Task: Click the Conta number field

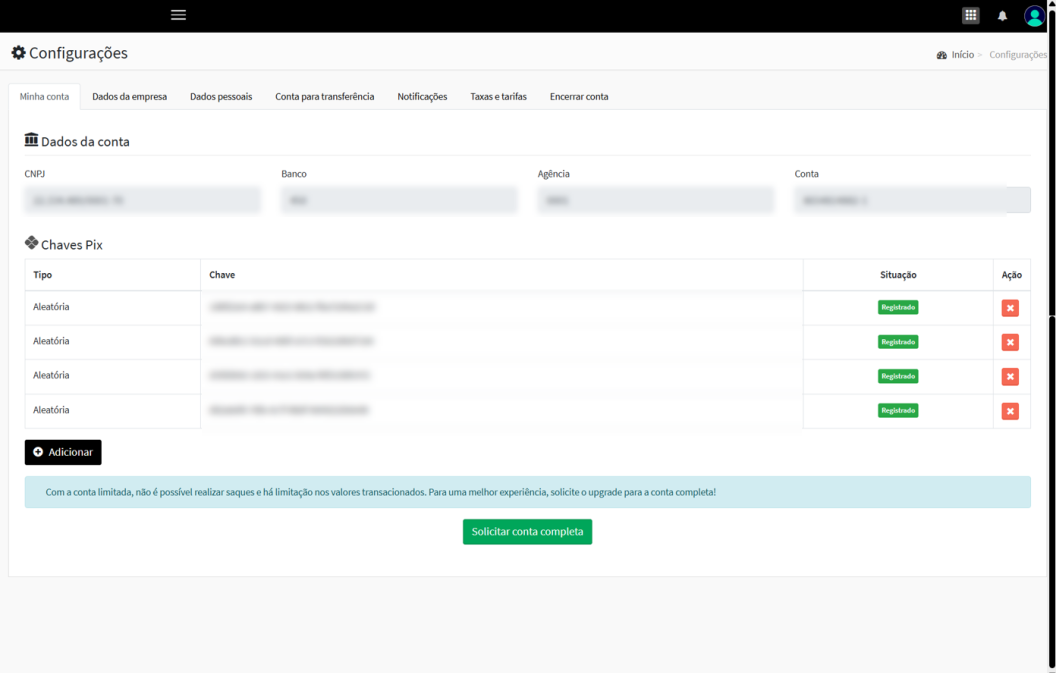Action: [x=900, y=200]
